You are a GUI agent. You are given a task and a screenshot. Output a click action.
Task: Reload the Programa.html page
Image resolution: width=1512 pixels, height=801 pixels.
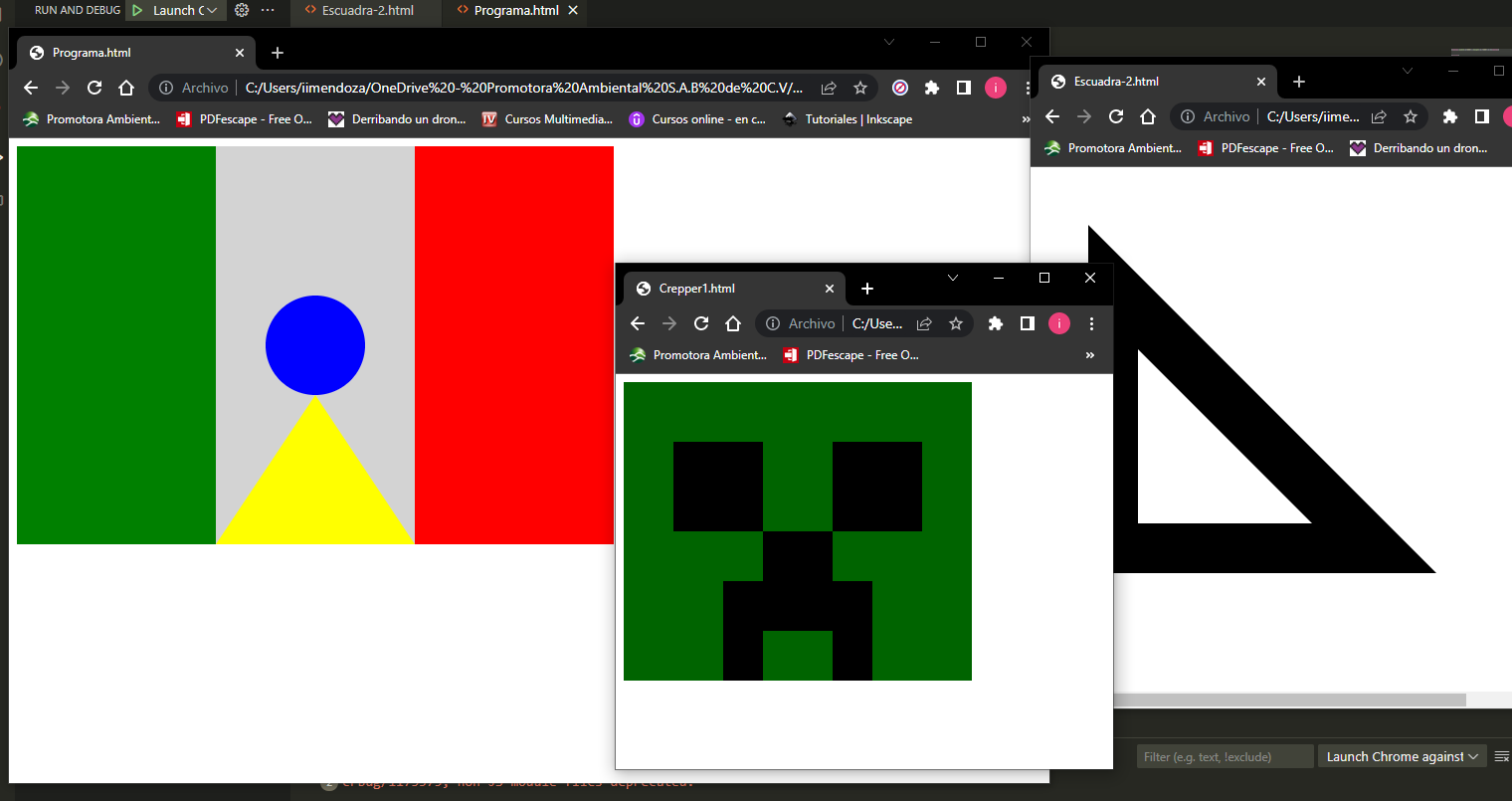point(94,88)
